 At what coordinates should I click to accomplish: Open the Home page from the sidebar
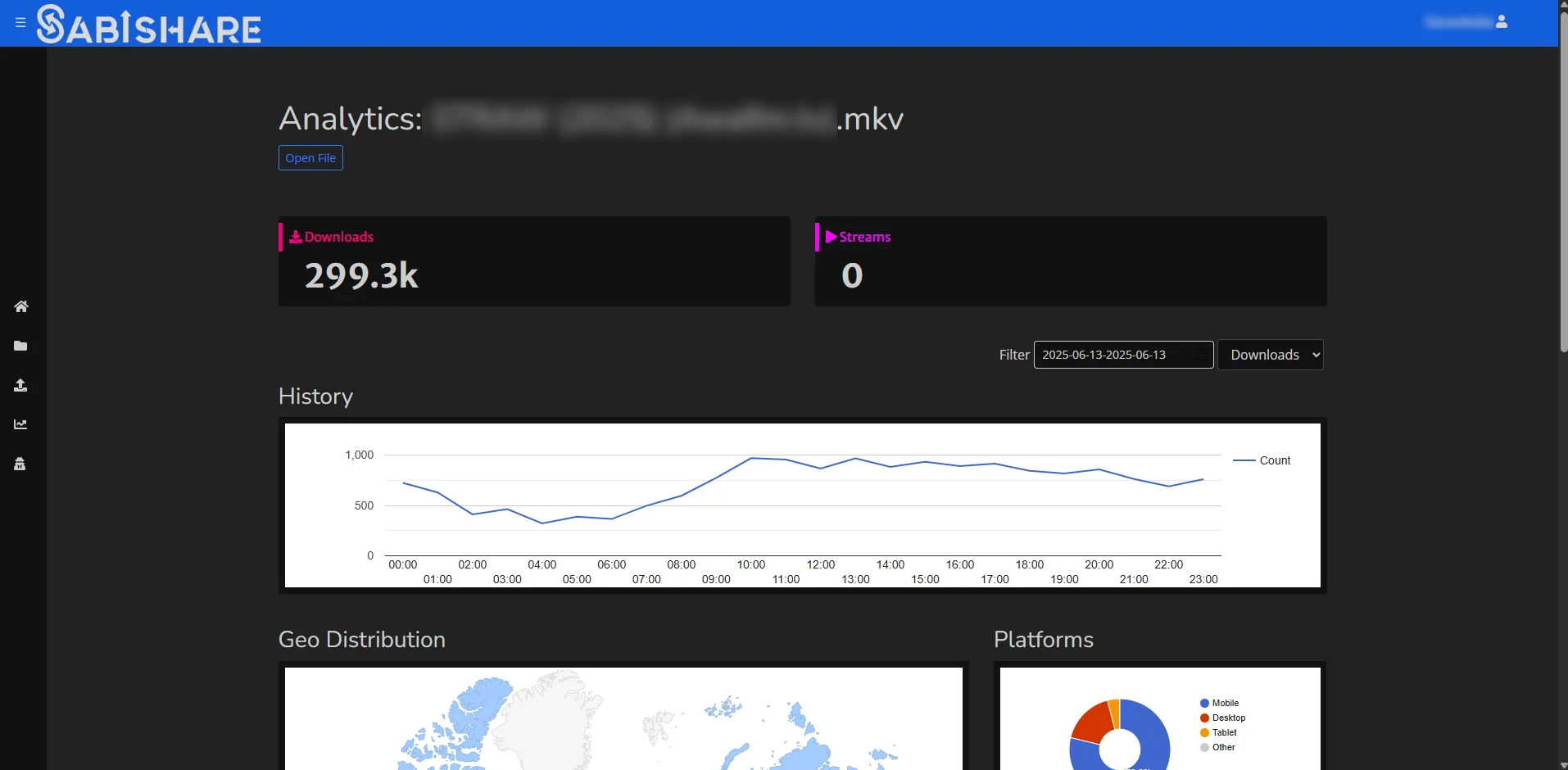(x=21, y=306)
